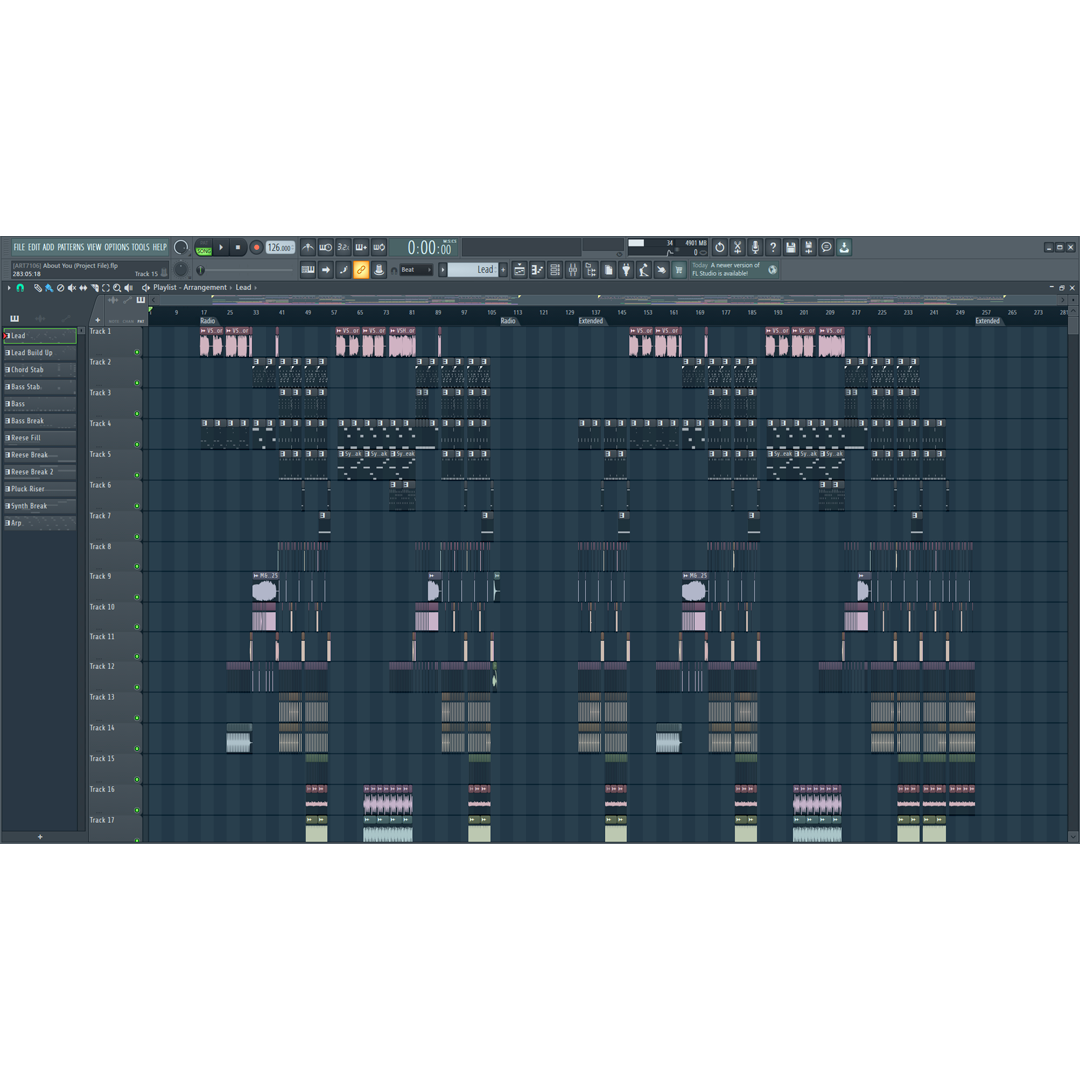Select the Lead Build Up pattern
Image resolution: width=1080 pixels, height=1080 pixels.
[x=40, y=353]
